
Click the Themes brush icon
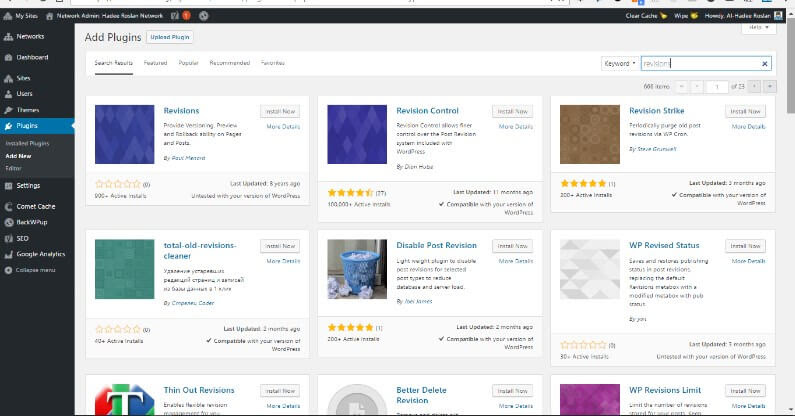click(x=9, y=110)
